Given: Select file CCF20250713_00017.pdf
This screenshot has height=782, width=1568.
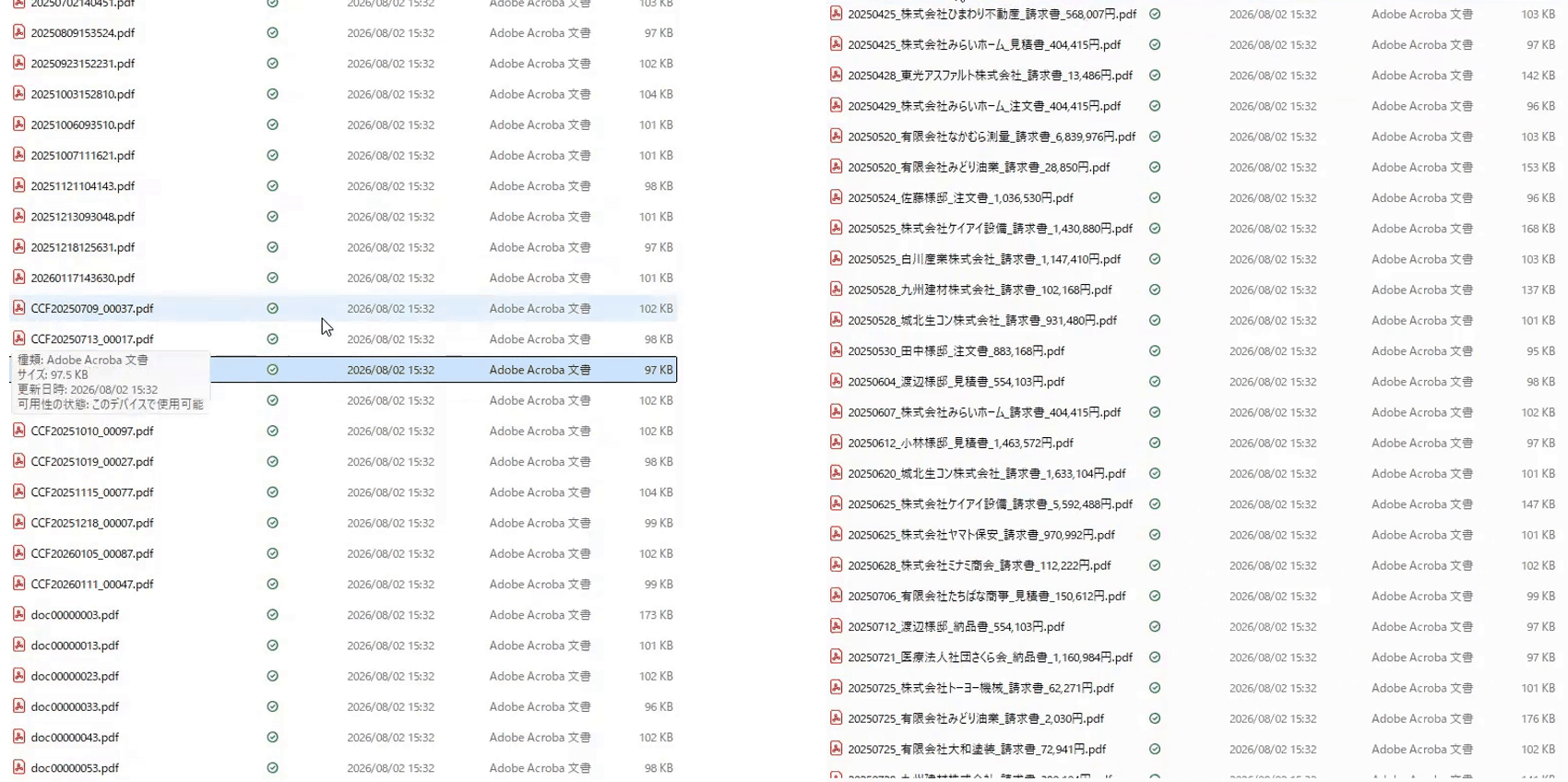Looking at the screenshot, I should pos(92,339).
